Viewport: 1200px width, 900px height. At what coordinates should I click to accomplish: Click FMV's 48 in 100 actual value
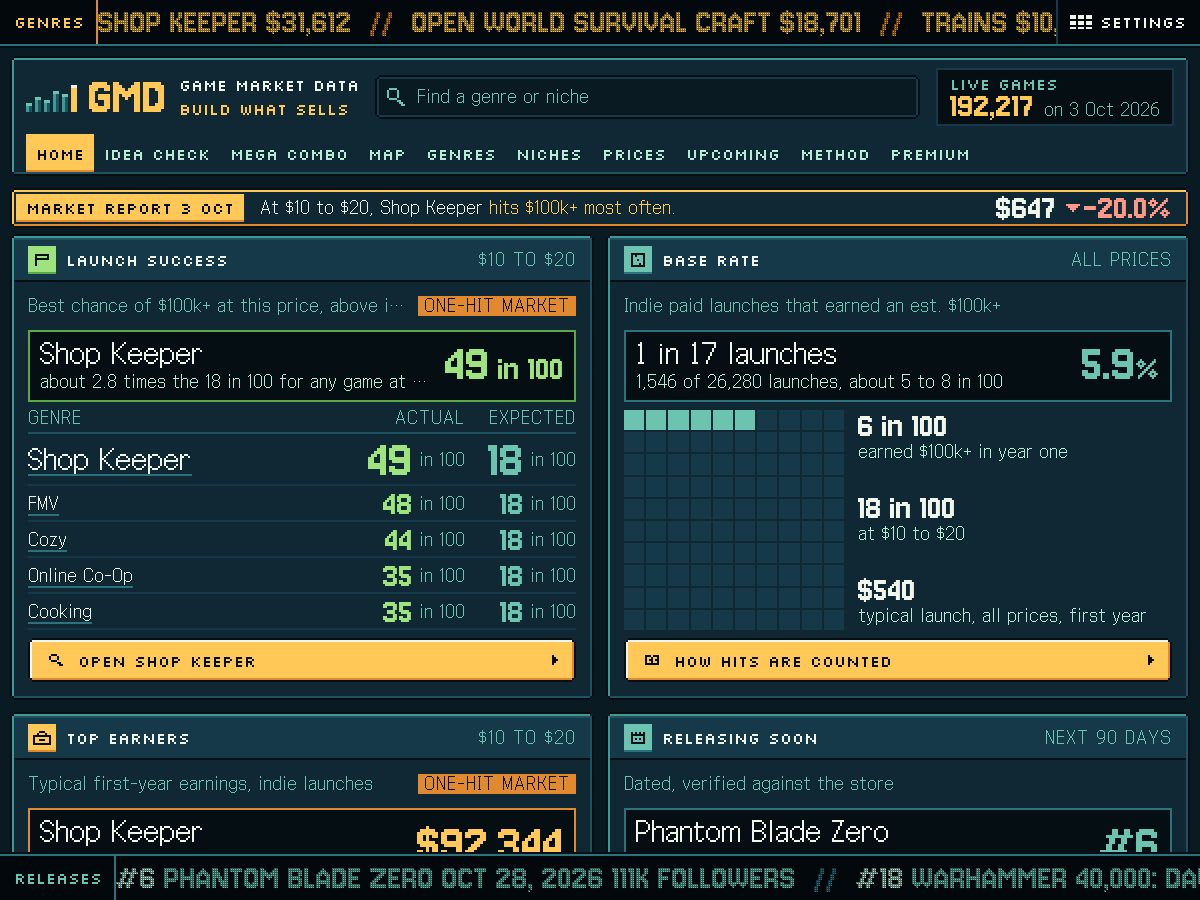pos(423,504)
